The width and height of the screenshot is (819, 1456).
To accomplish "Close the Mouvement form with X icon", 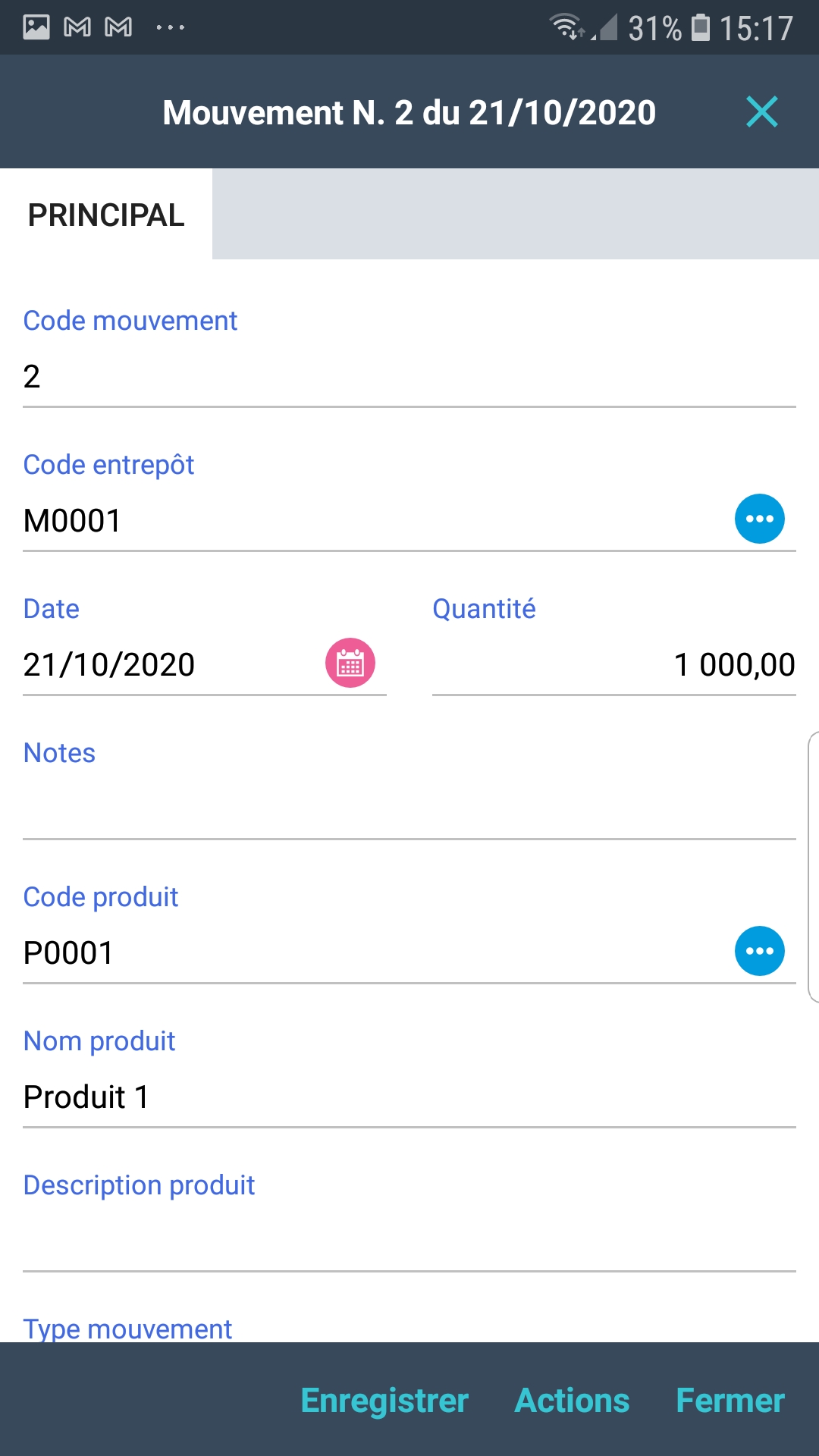I will tap(761, 112).
